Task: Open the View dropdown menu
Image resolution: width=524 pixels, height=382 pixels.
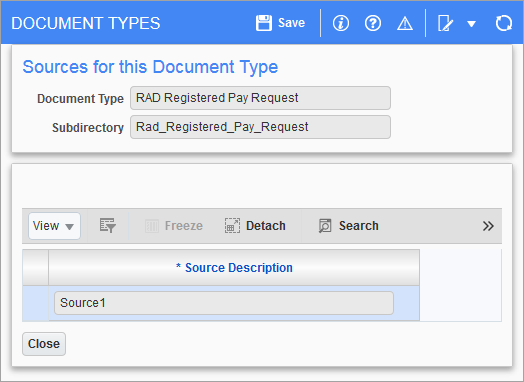Action: (x=54, y=226)
